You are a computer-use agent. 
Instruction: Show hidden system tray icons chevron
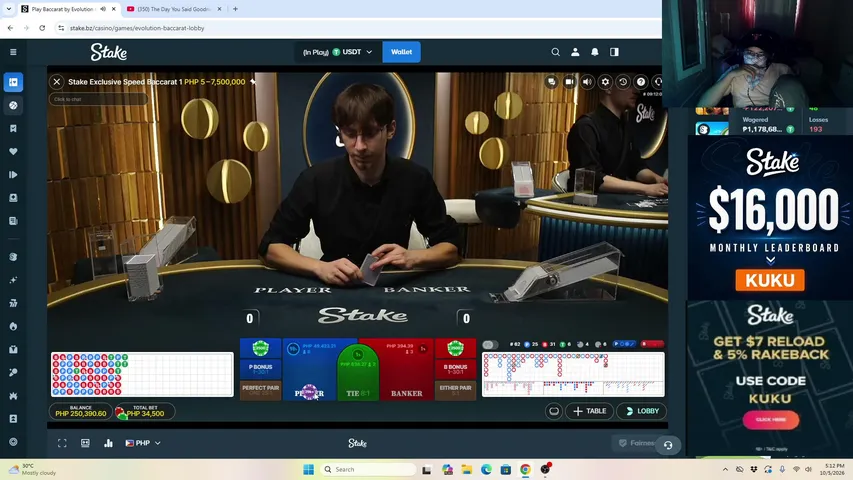tap(725, 469)
